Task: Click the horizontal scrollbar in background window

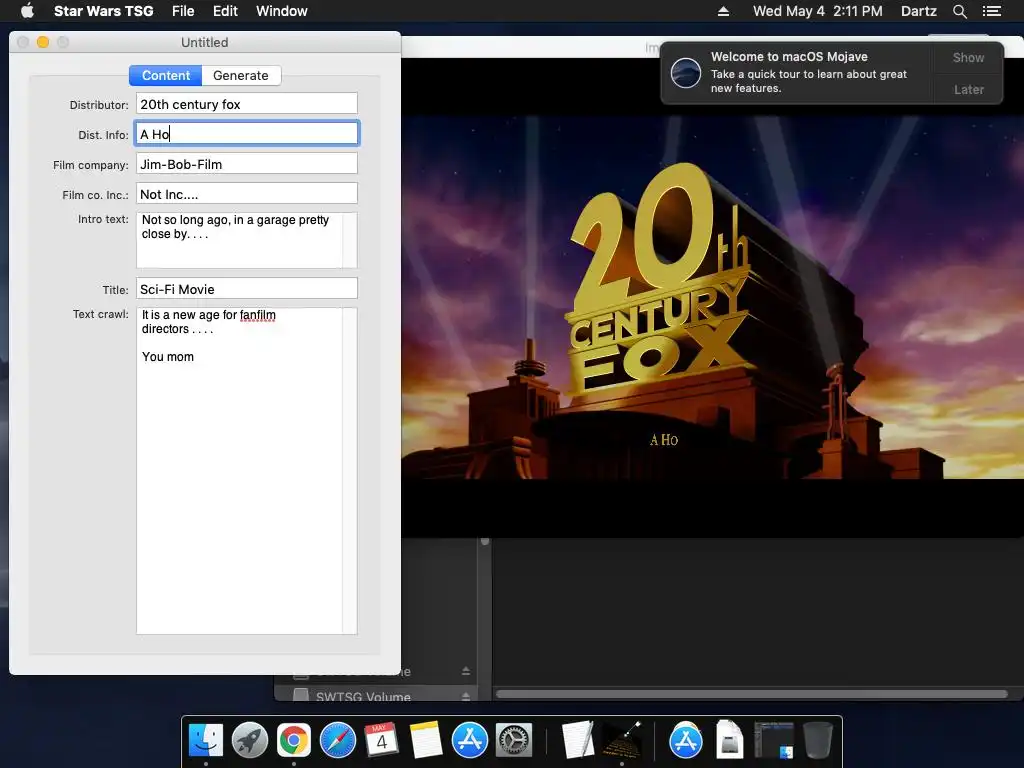Action: pos(752,694)
